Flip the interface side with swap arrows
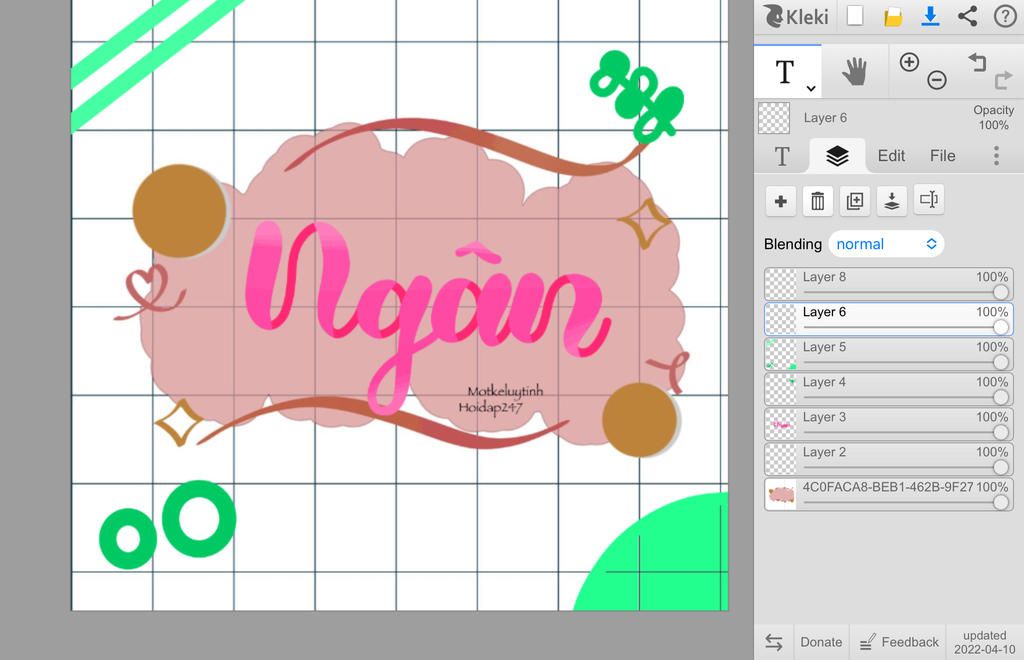 [x=774, y=642]
